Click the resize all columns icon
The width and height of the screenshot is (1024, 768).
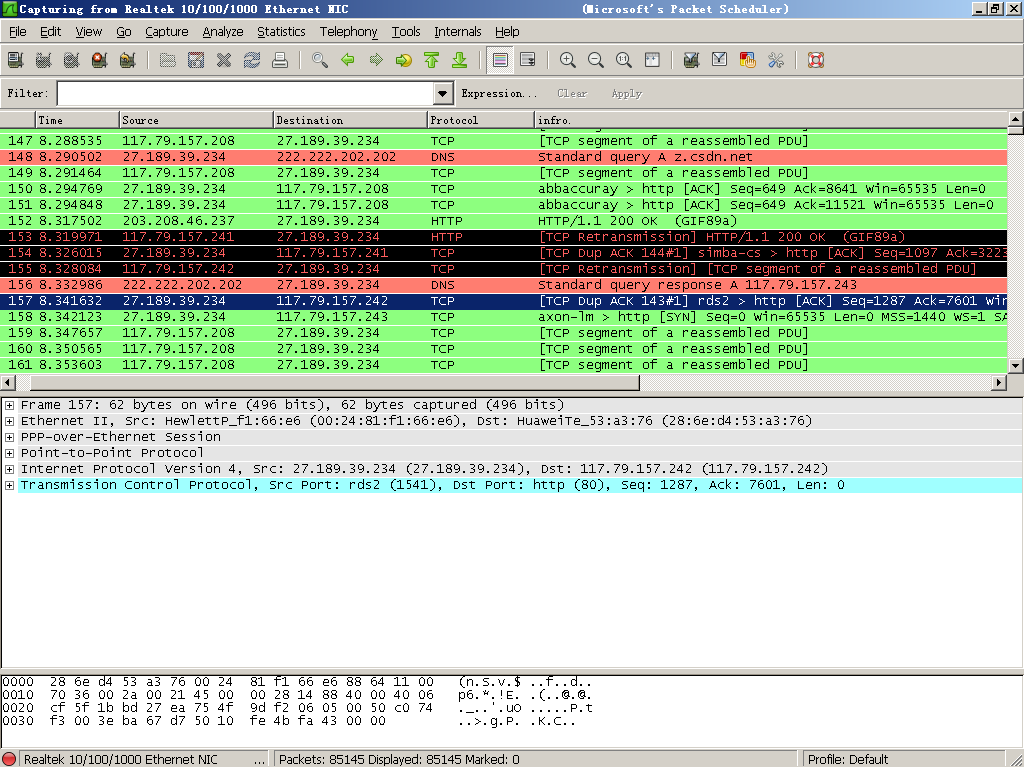tap(652, 60)
